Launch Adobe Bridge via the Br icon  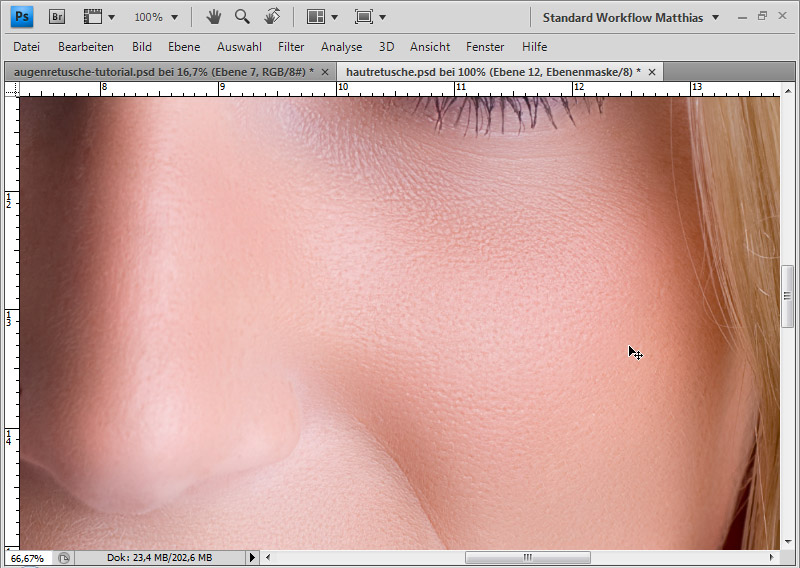(58, 17)
